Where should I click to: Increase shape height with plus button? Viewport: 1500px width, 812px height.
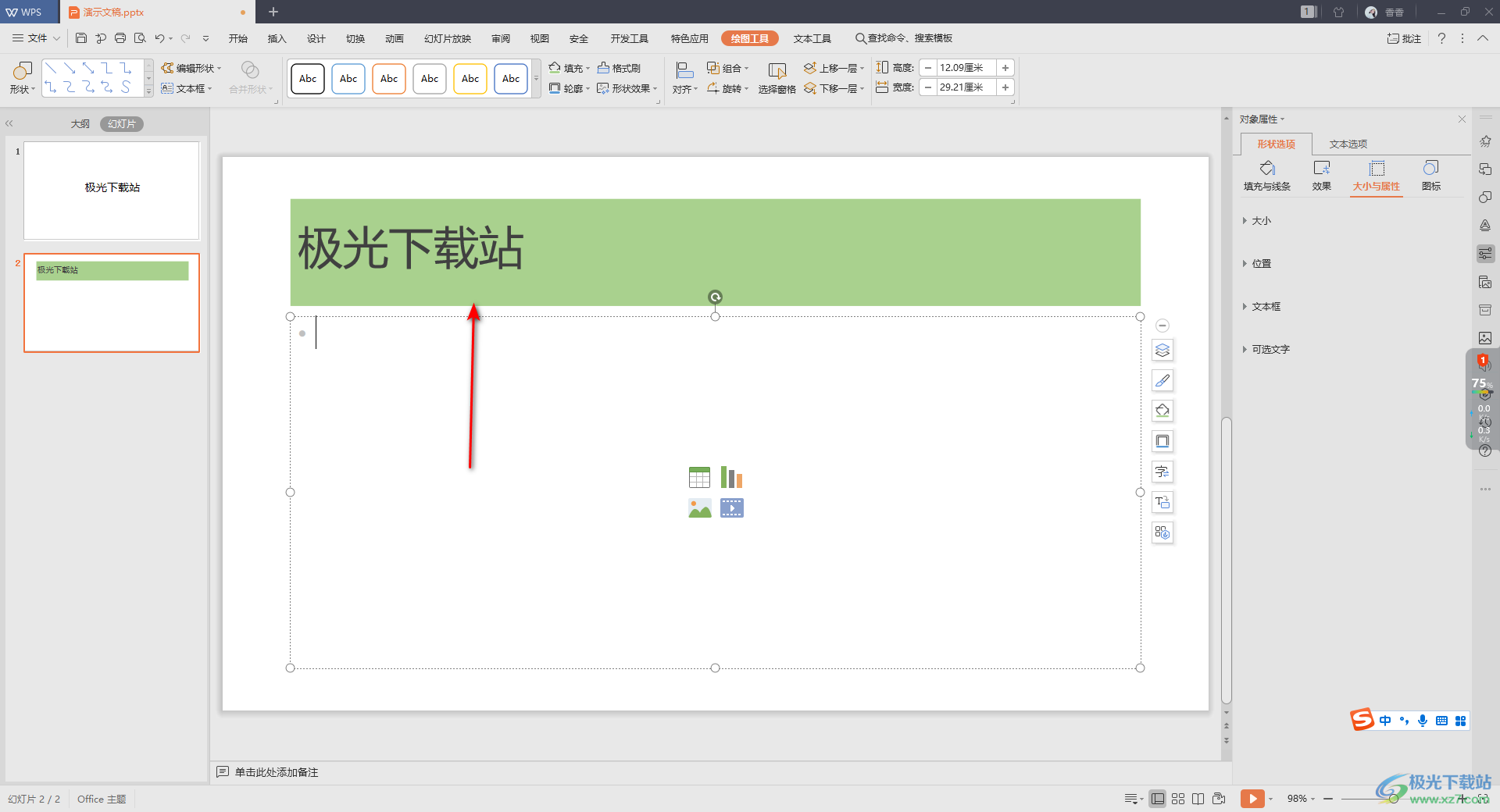pos(1005,68)
